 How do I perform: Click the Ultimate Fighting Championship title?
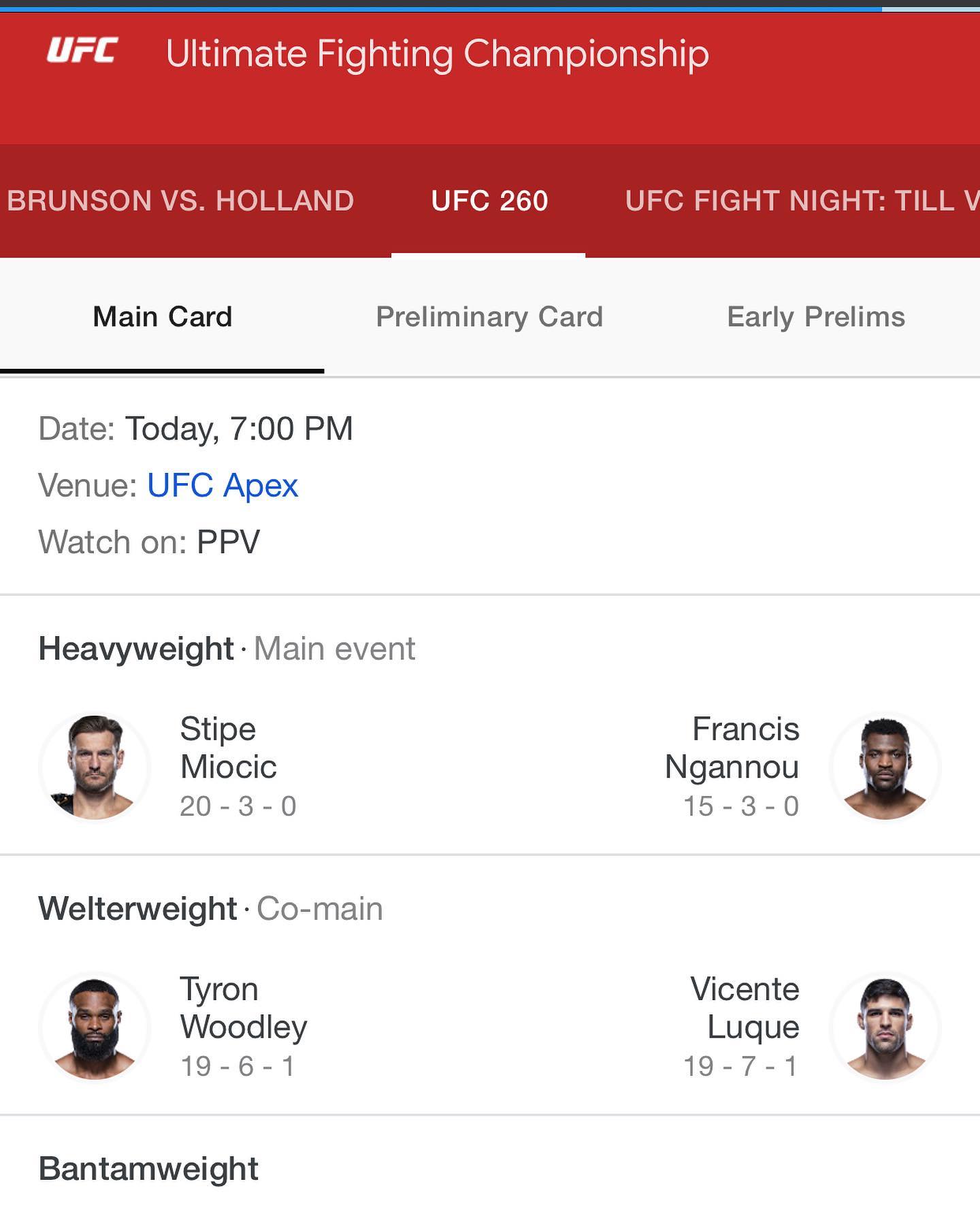tap(437, 54)
